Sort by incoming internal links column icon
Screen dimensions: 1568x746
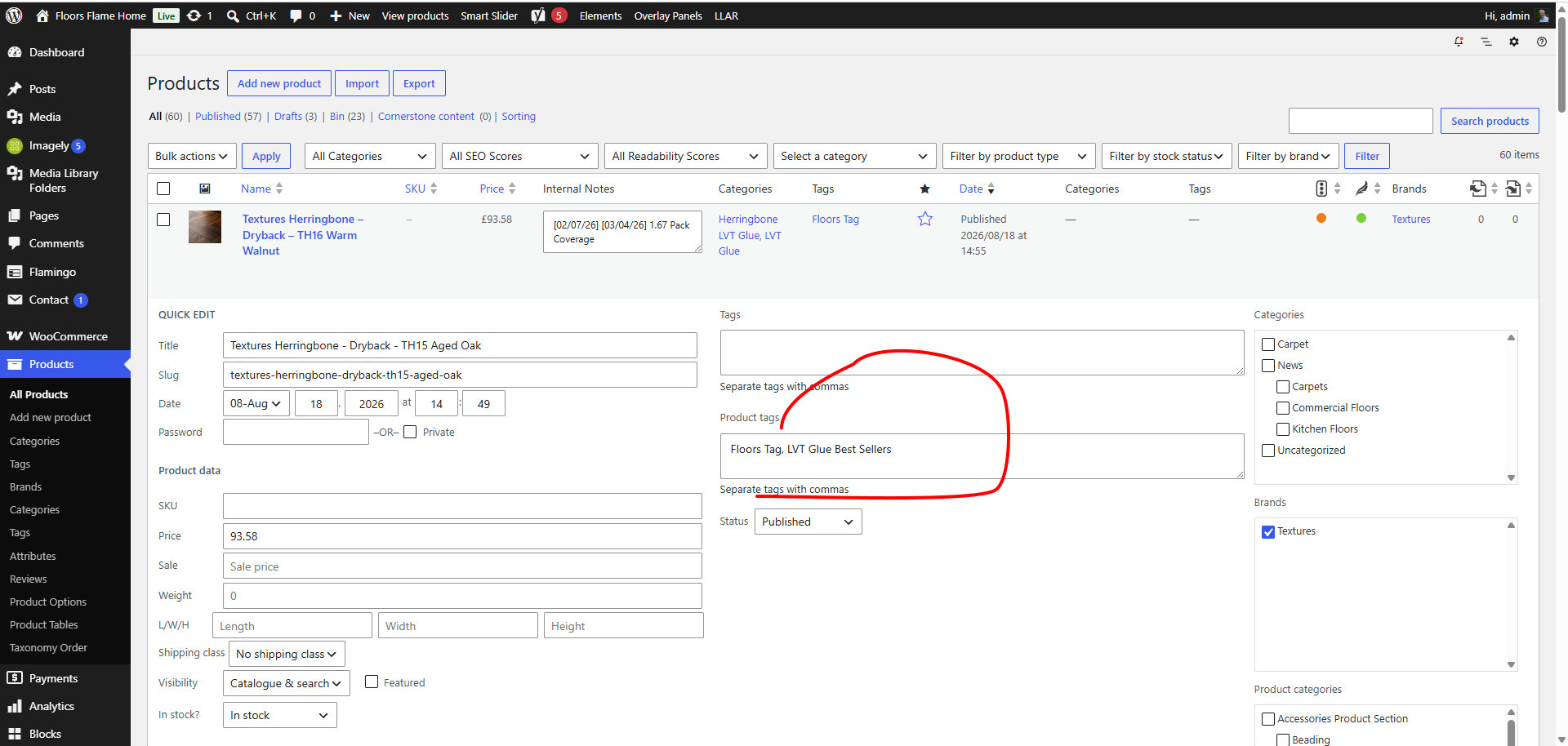pyautogui.click(x=1512, y=189)
